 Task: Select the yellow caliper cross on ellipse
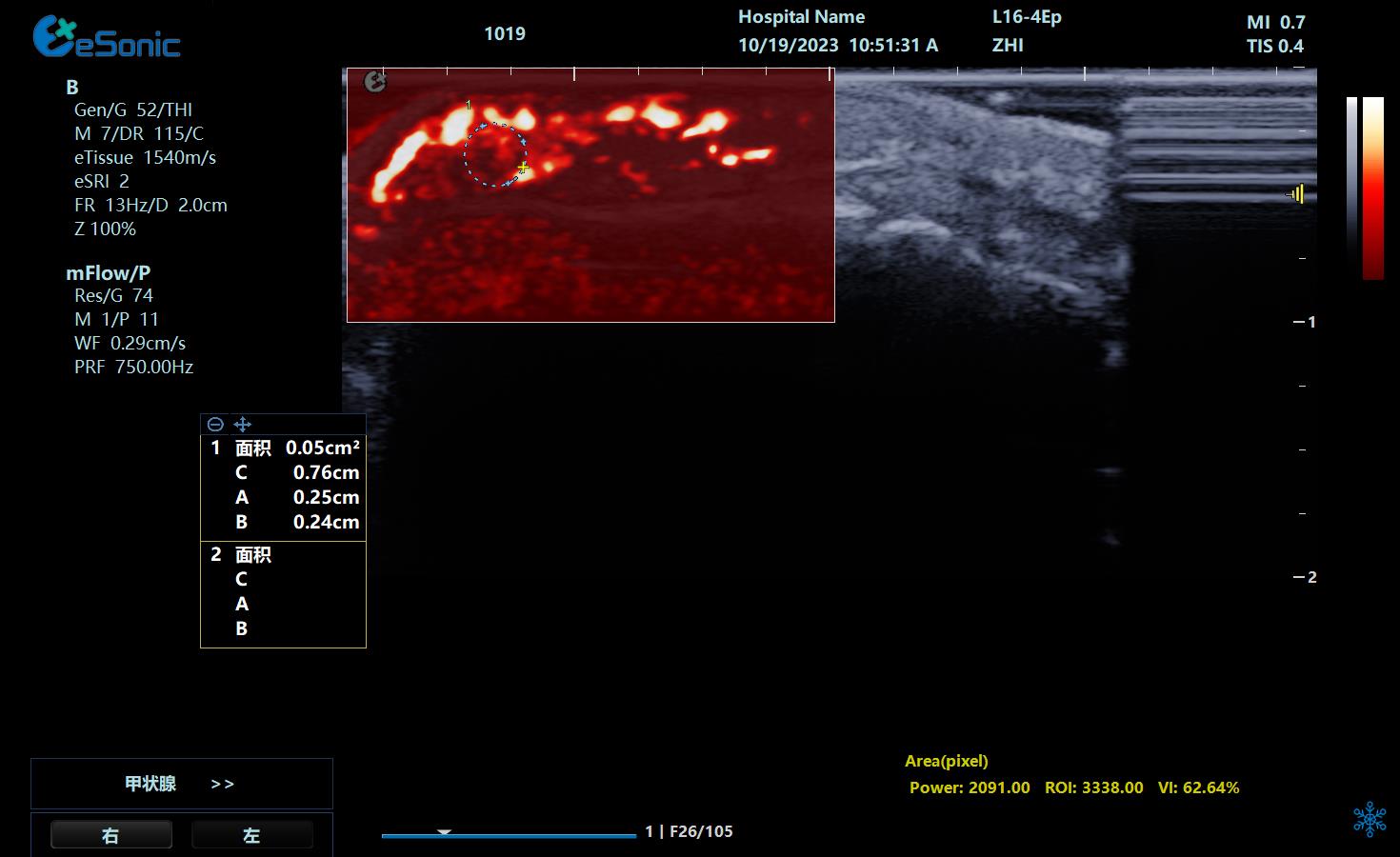pyautogui.click(x=523, y=168)
